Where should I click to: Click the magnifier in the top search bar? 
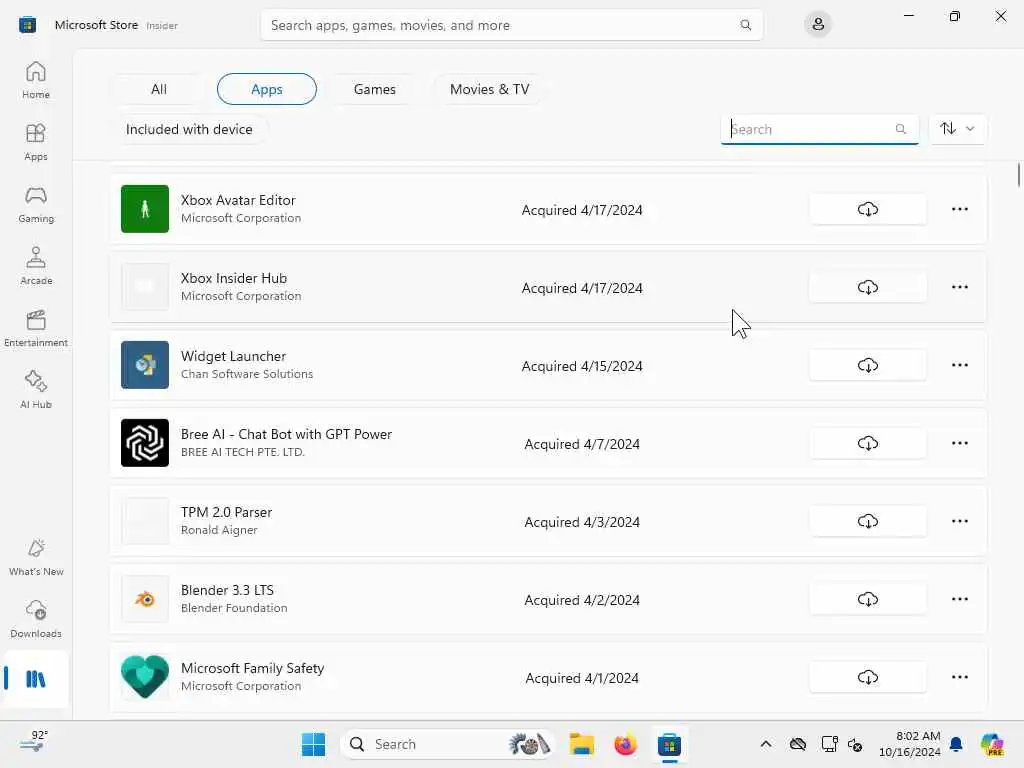click(745, 25)
